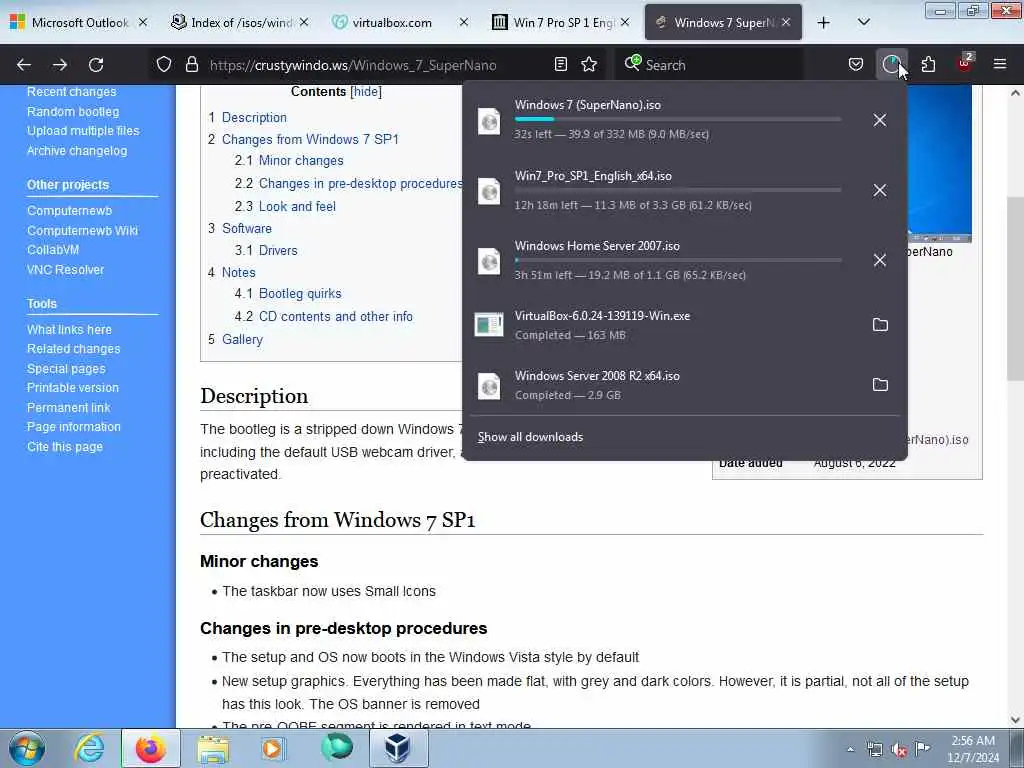Click the page vertical scrollbar
Viewport: 1024px width, 768px height.
[1015, 287]
